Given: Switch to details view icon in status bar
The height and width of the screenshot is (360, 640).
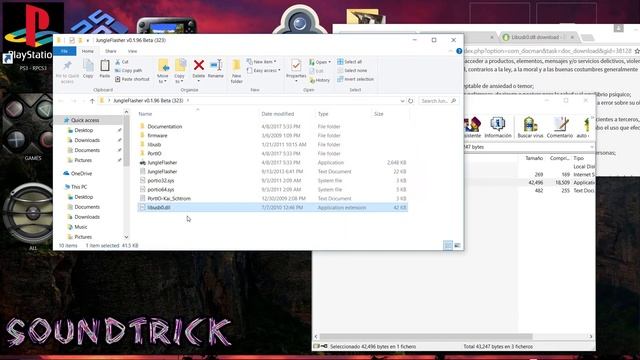Looking at the screenshot, I should click(448, 245).
